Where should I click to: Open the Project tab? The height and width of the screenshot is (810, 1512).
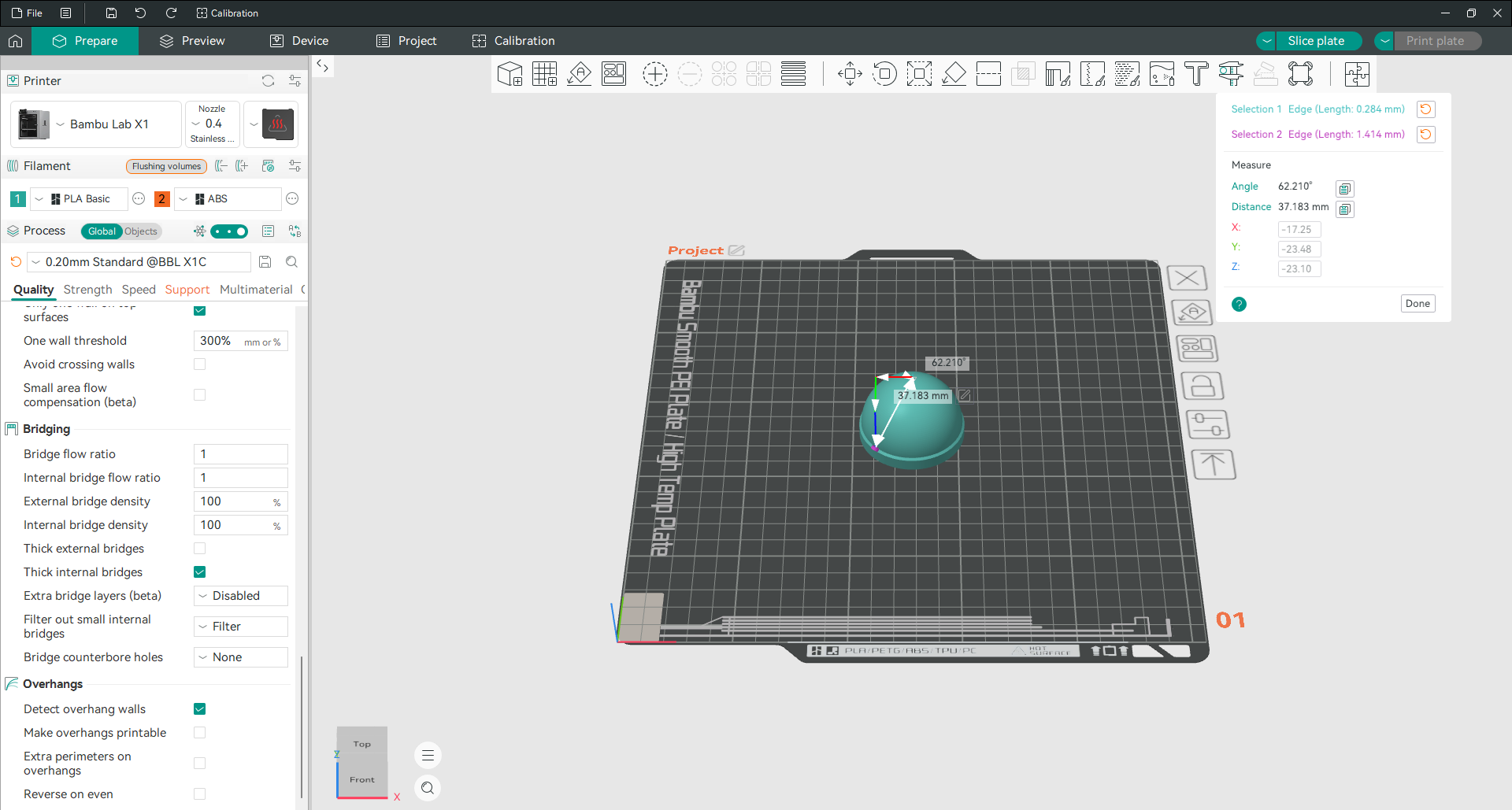point(406,41)
